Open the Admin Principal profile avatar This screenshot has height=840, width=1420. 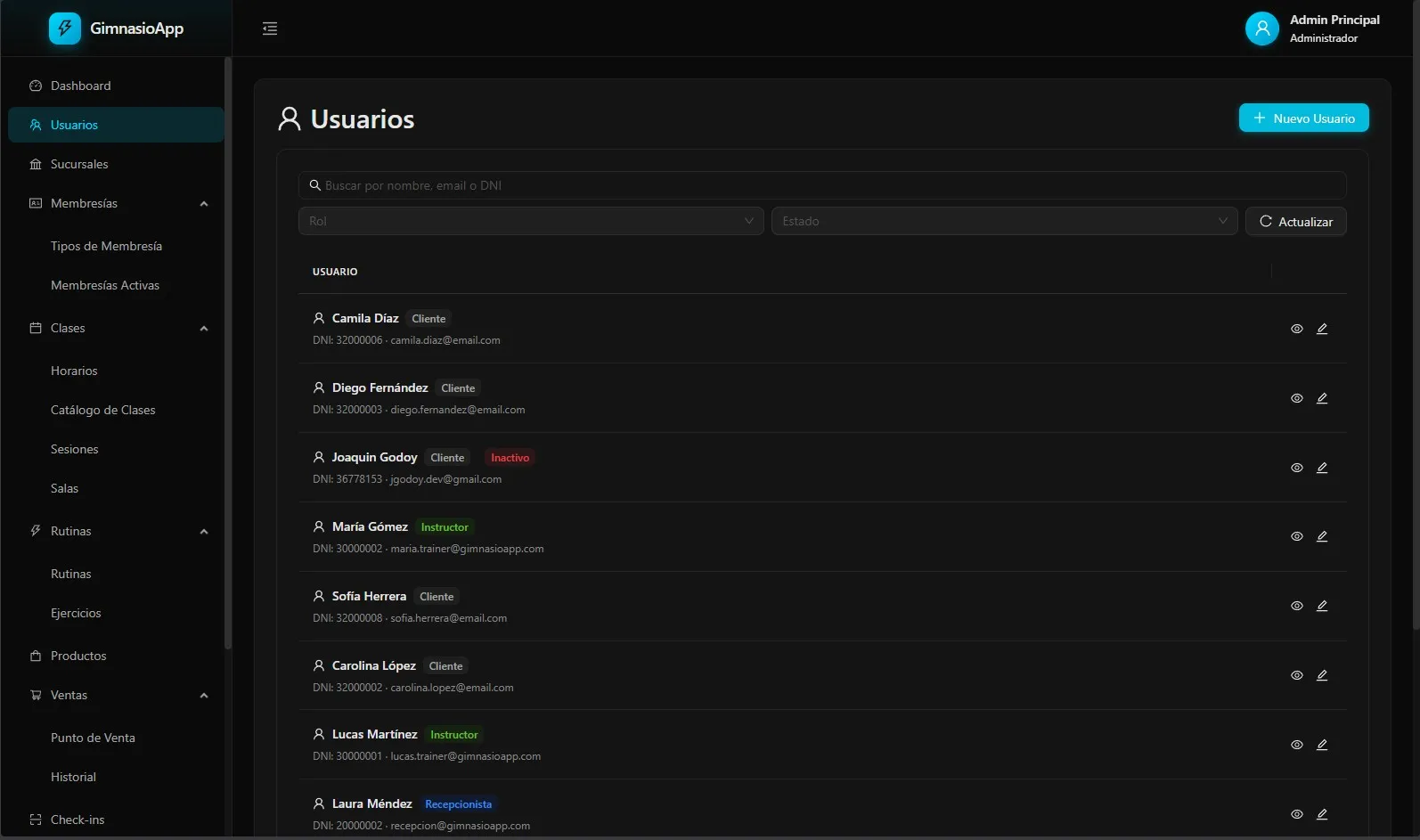pos(1261,29)
